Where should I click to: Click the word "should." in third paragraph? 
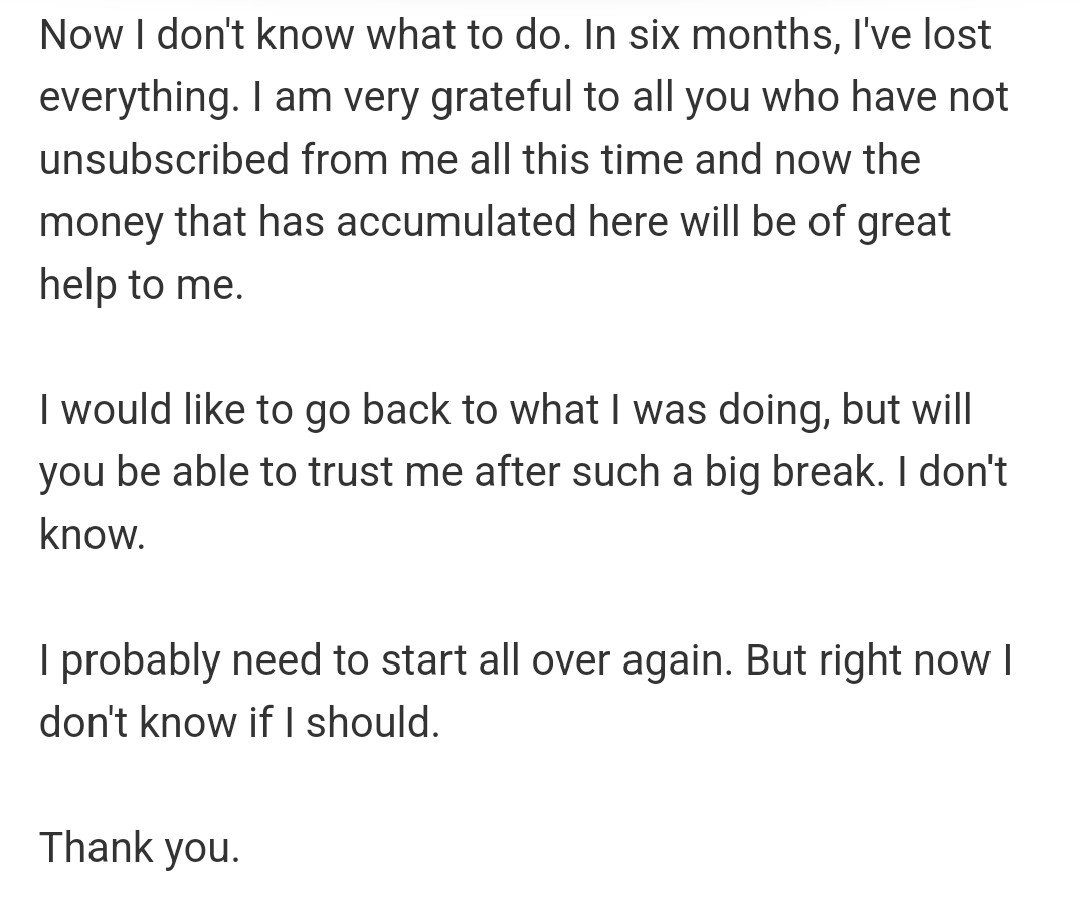pyautogui.click(x=373, y=723)
